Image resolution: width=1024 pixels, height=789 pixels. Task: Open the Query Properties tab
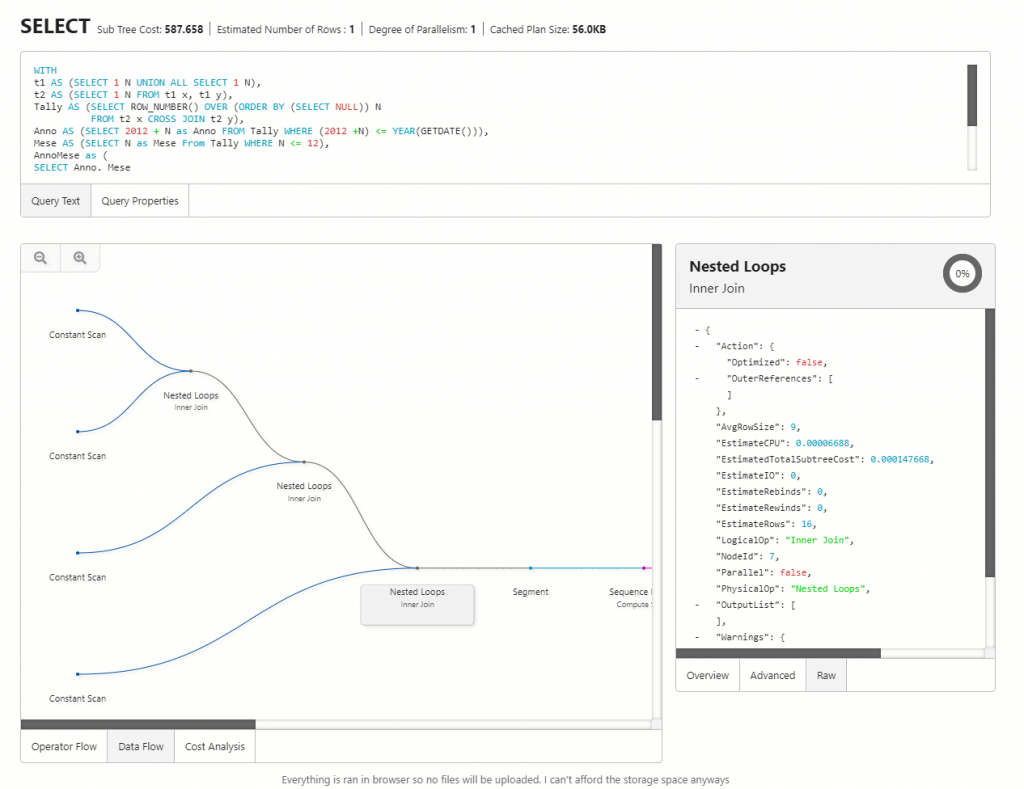[x=139, y=201]
